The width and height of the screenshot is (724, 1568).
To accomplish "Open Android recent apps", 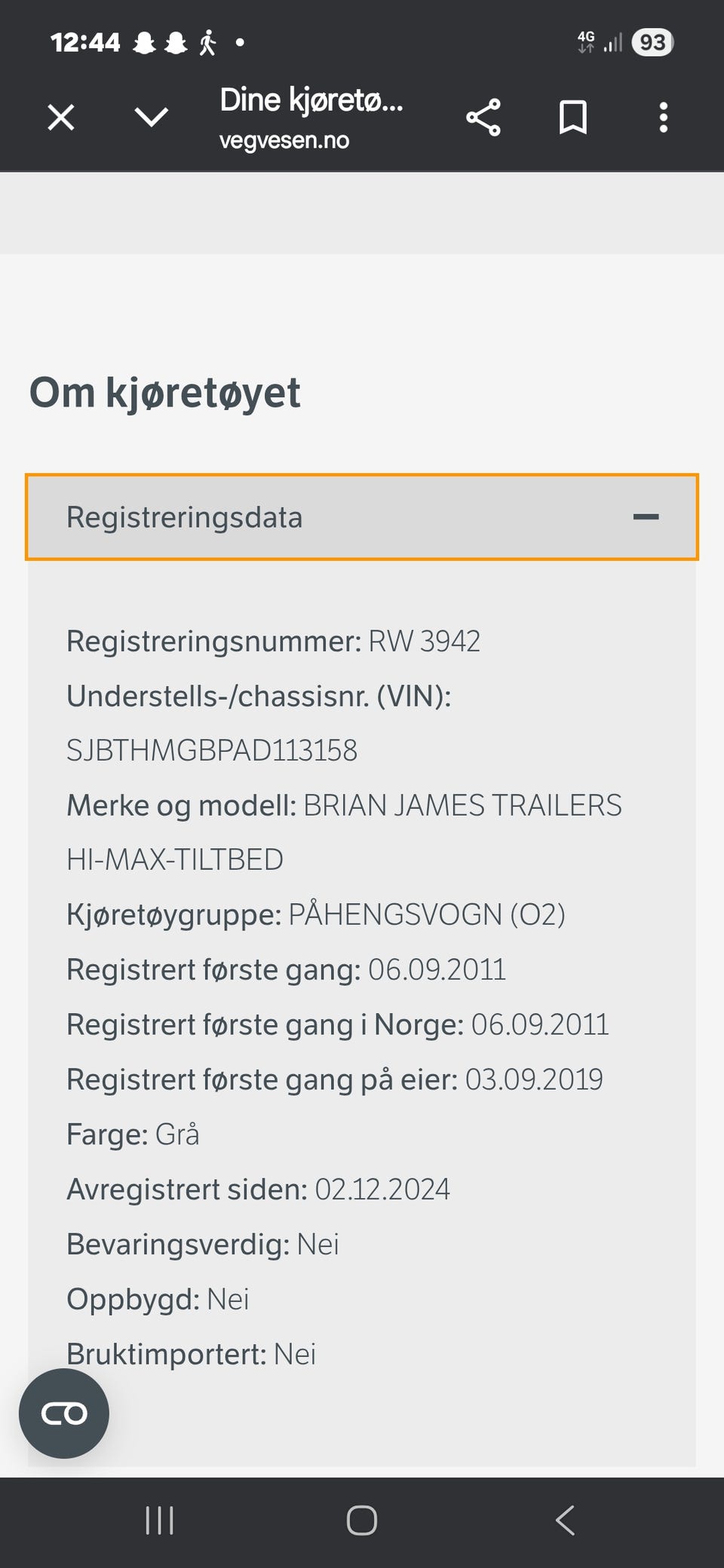I will tap(159, 1521).
